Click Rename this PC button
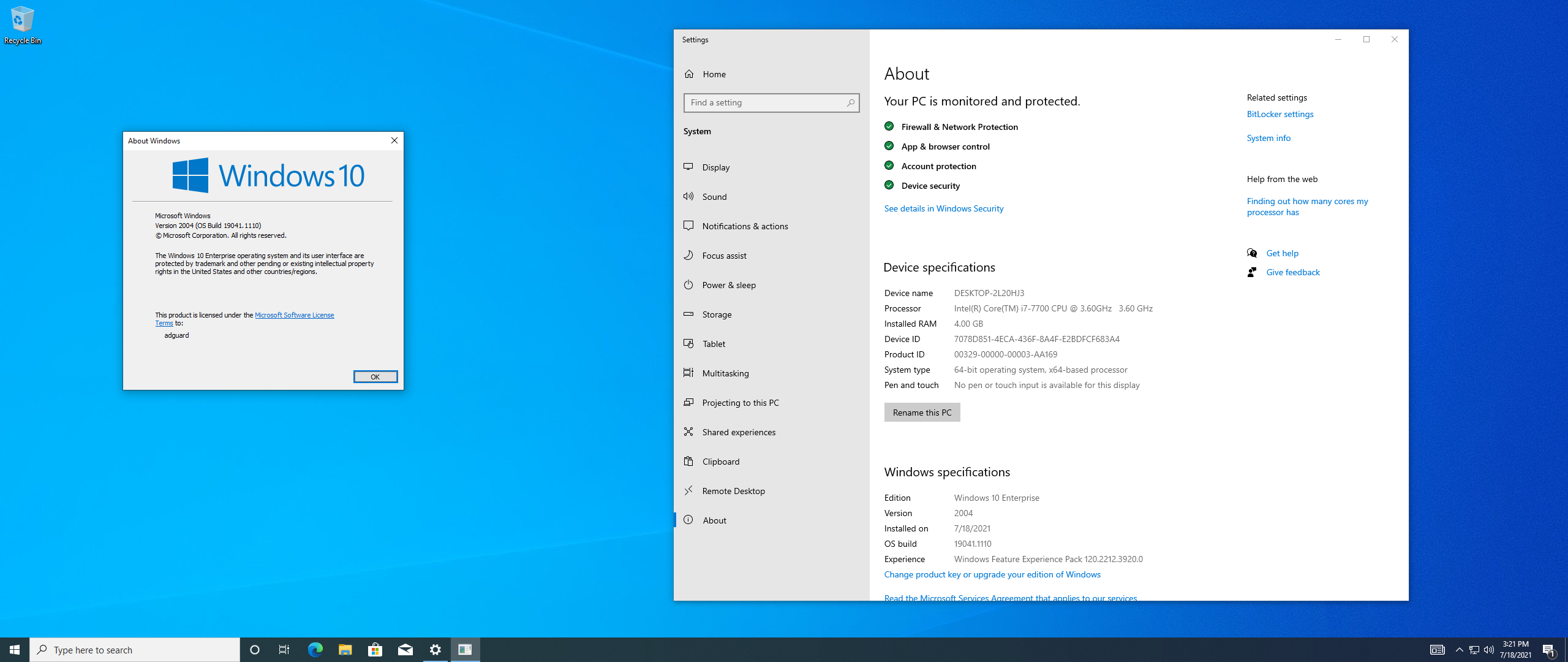Image resolution: width=1568 pixels, height=662 pixels. click(922, 413)
